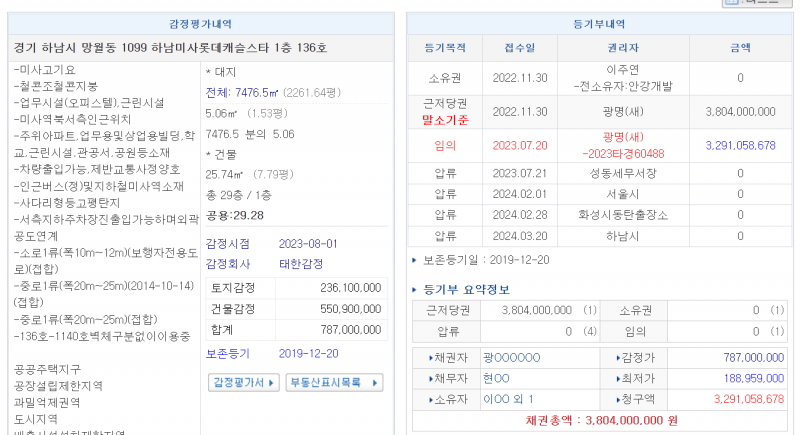Click the 보존등기 date 2019-12-20 in appraisal panel
Image resolution: width=800 pixels, height=435 pixels.
[309, 353]
